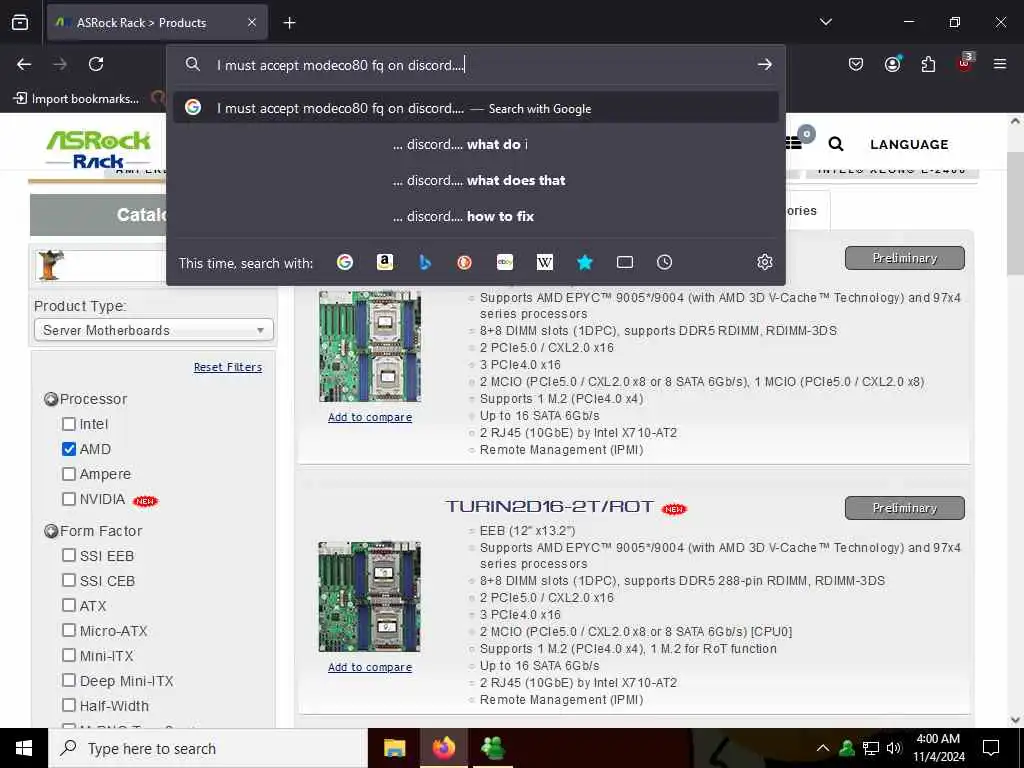
Task: Open the volume speaker tray icon
Action: coord(894,748)
